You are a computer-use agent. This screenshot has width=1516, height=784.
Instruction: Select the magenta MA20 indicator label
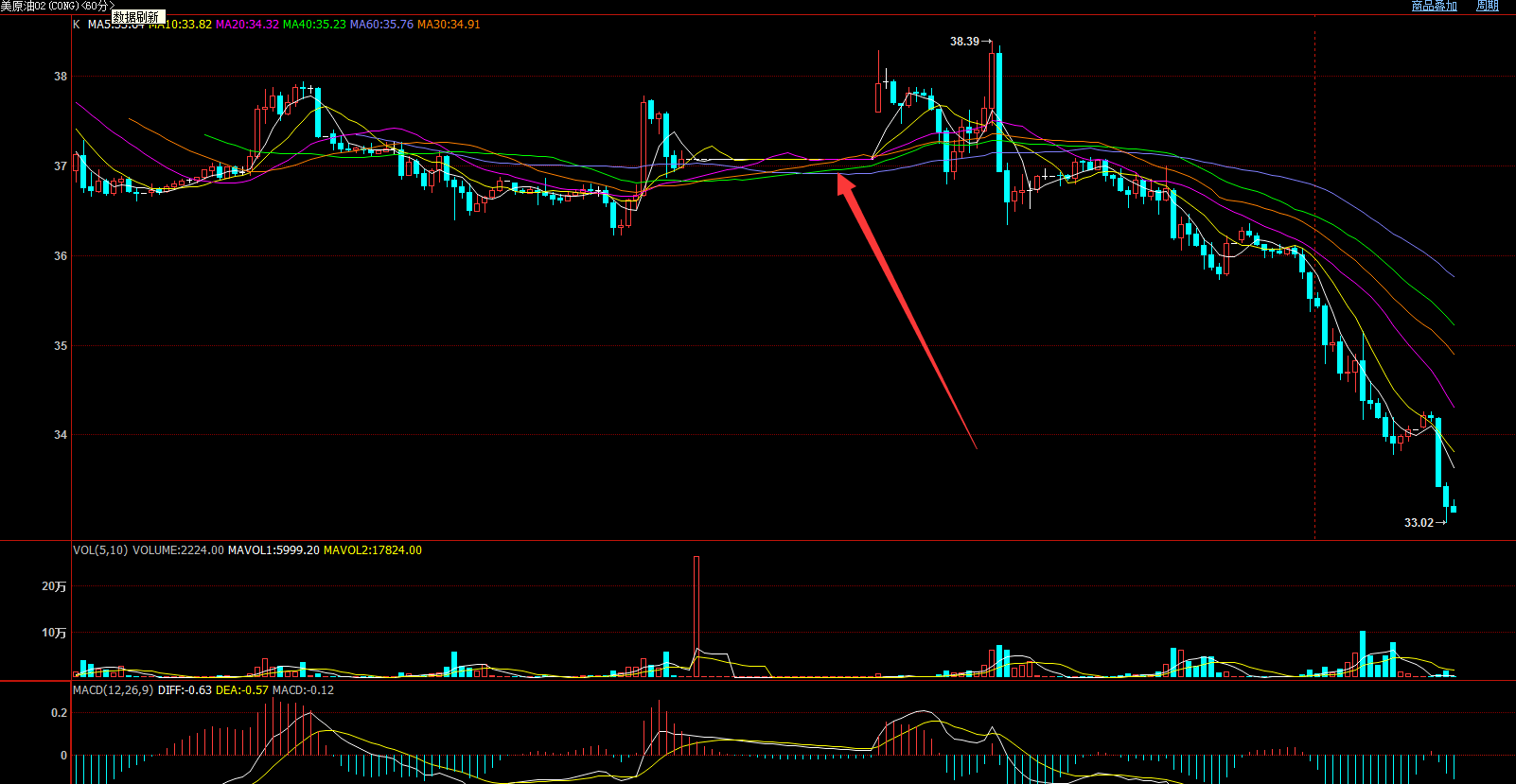(247, 25)
